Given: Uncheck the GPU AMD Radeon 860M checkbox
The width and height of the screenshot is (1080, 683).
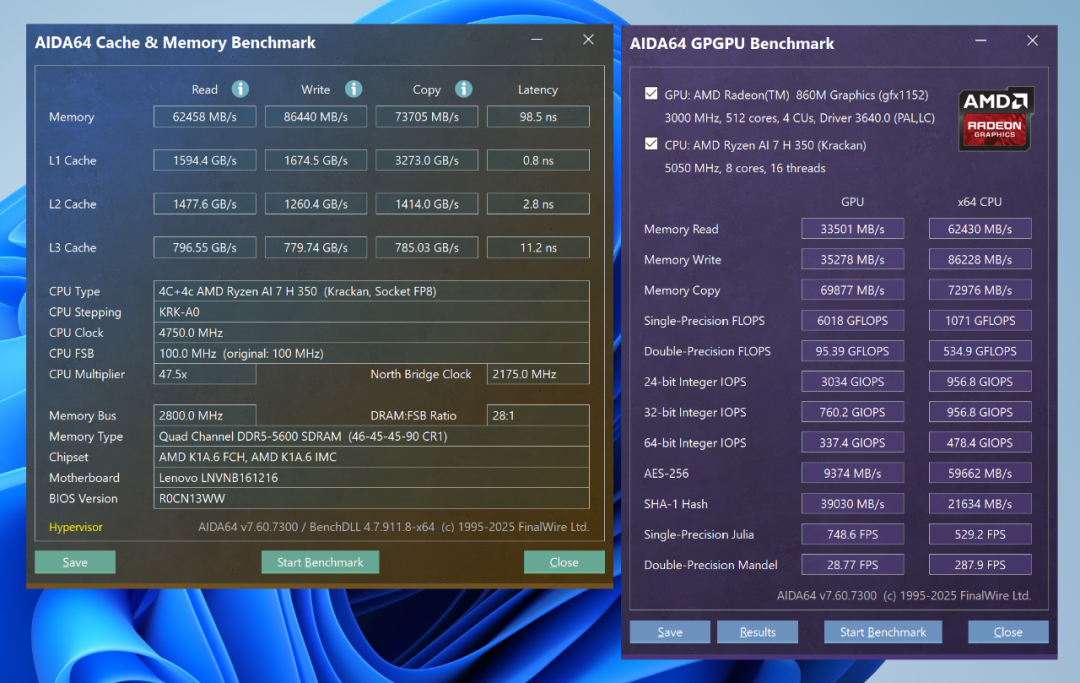Looking at the screenshot, I should [x=651, y=94].
